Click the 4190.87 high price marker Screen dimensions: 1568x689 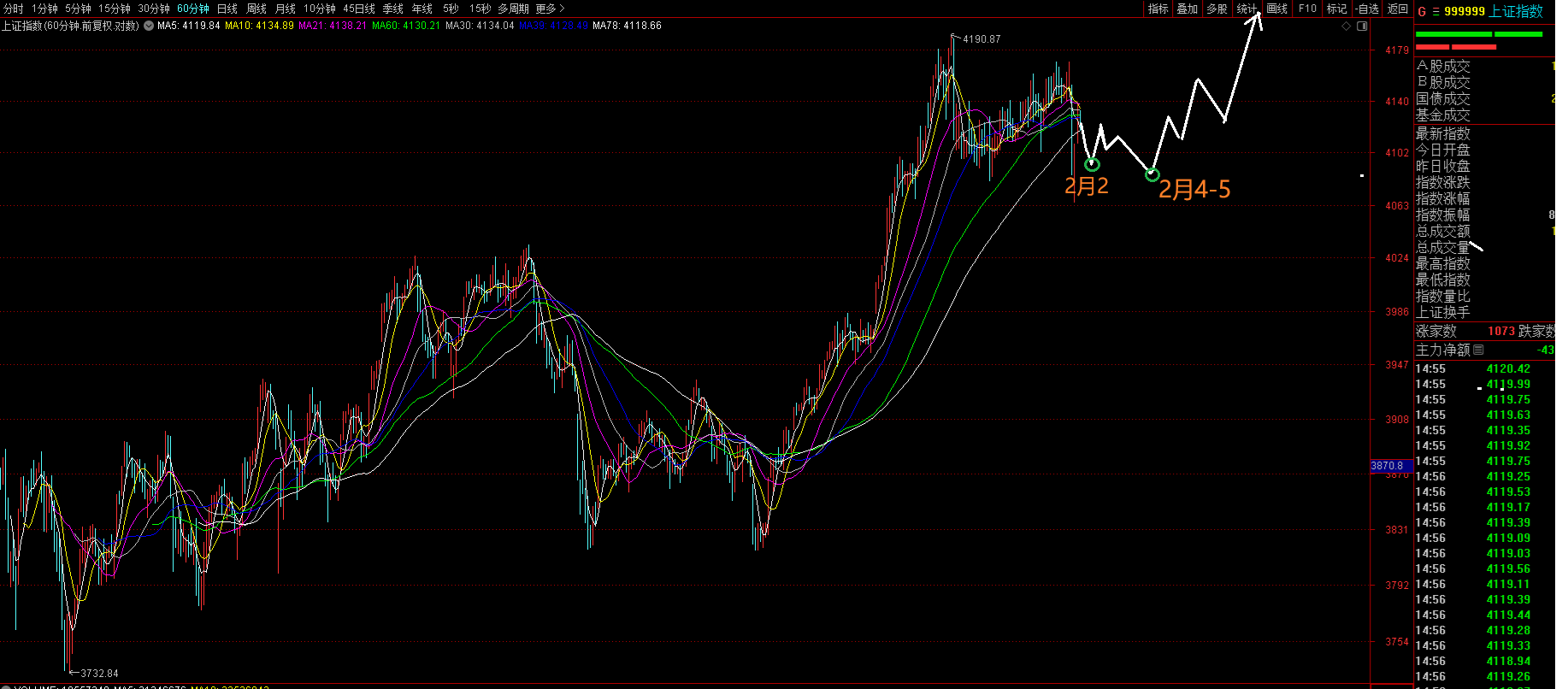(x=981, y=39)
